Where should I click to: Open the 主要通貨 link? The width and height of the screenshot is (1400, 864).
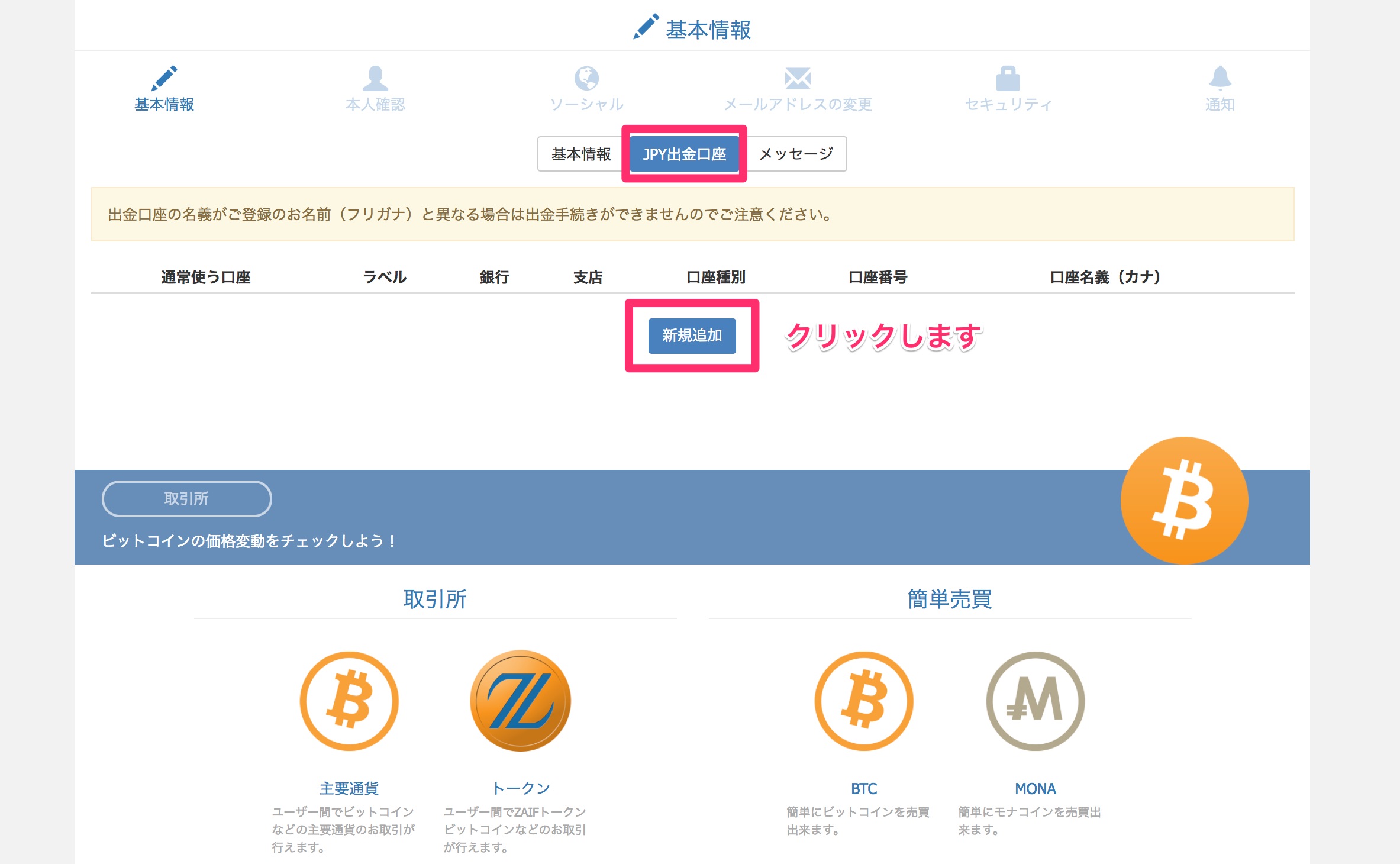349,788
